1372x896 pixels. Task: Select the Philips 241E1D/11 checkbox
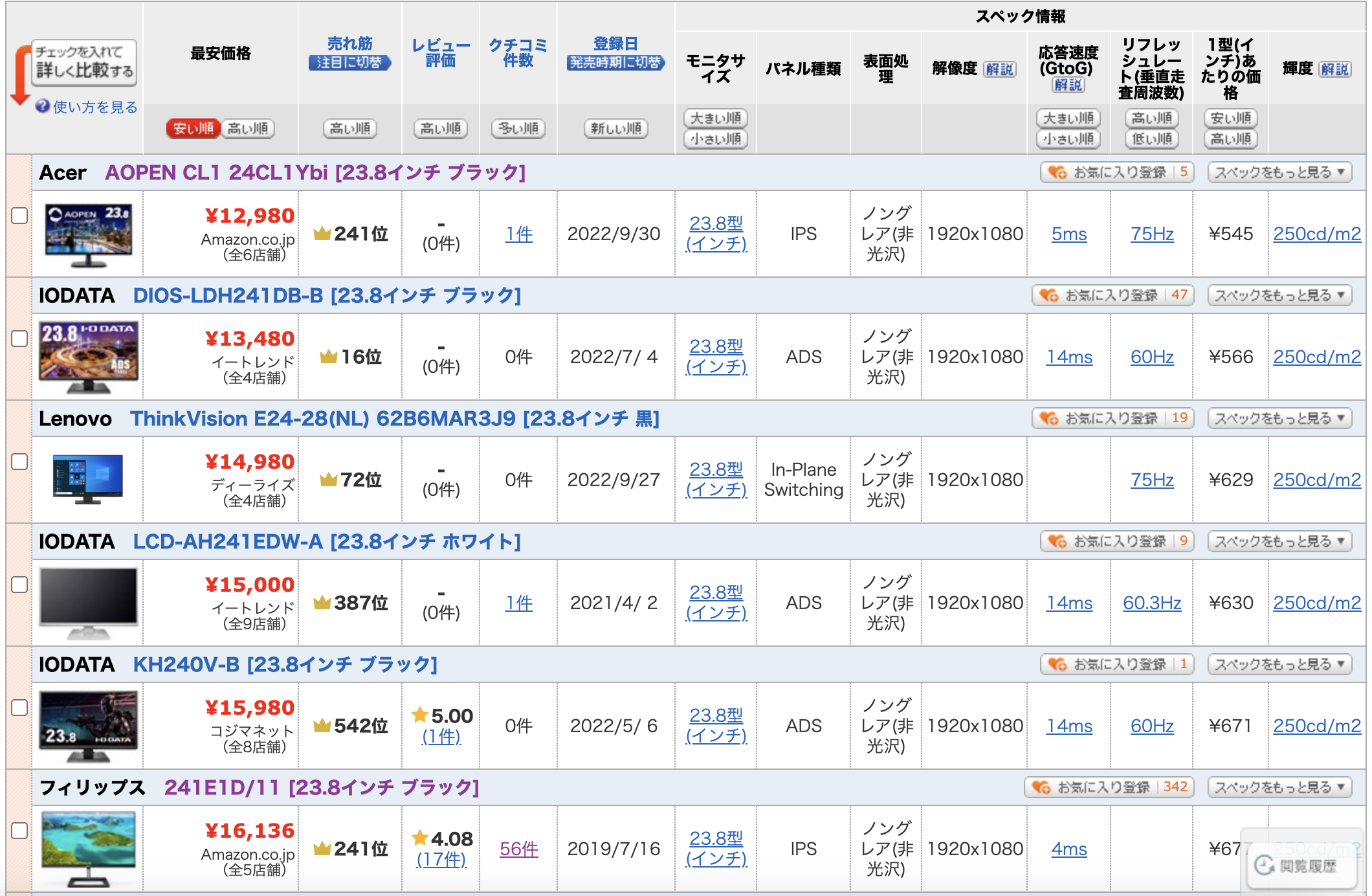pos(19,831)
